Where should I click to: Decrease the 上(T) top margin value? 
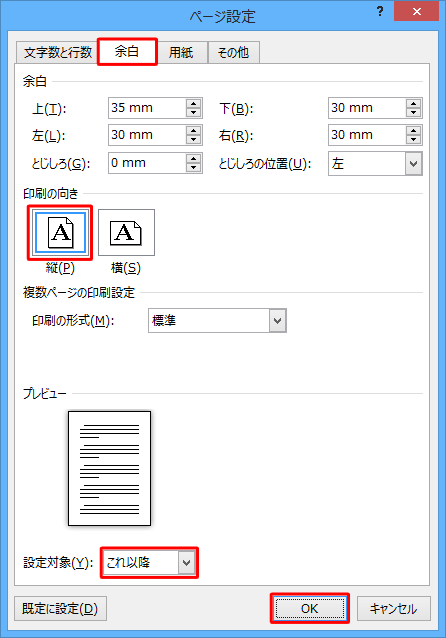pyautogui.click(x=194, y=113)
